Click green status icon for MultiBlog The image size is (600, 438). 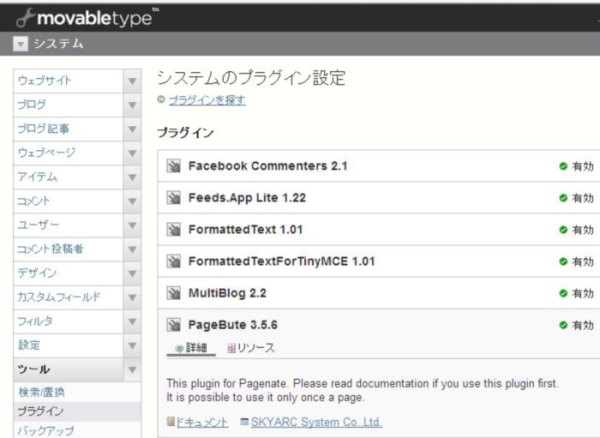tap(563, 293)
